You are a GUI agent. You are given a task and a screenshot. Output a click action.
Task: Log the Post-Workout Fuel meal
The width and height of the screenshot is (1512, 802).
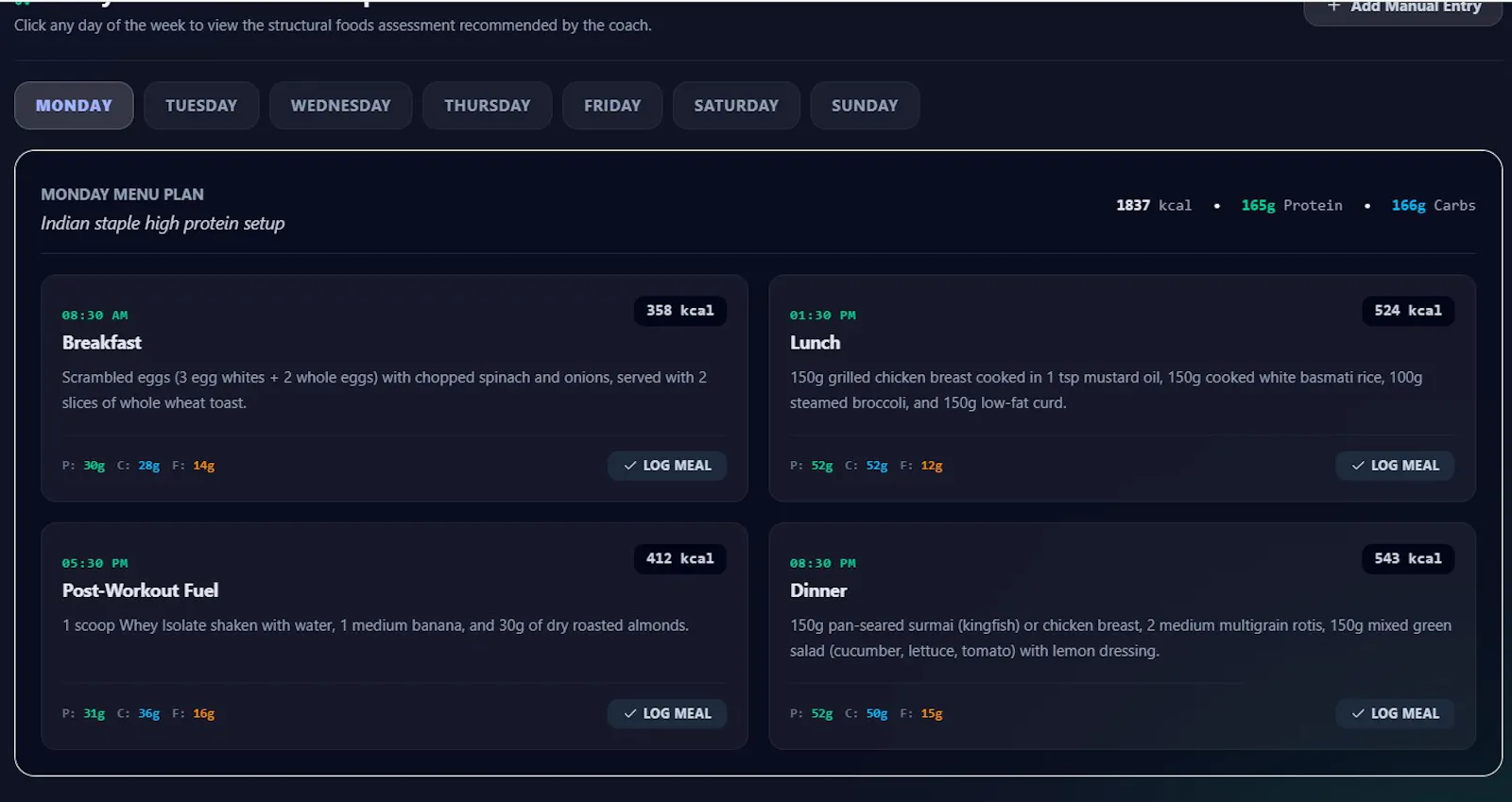[667, 714]
